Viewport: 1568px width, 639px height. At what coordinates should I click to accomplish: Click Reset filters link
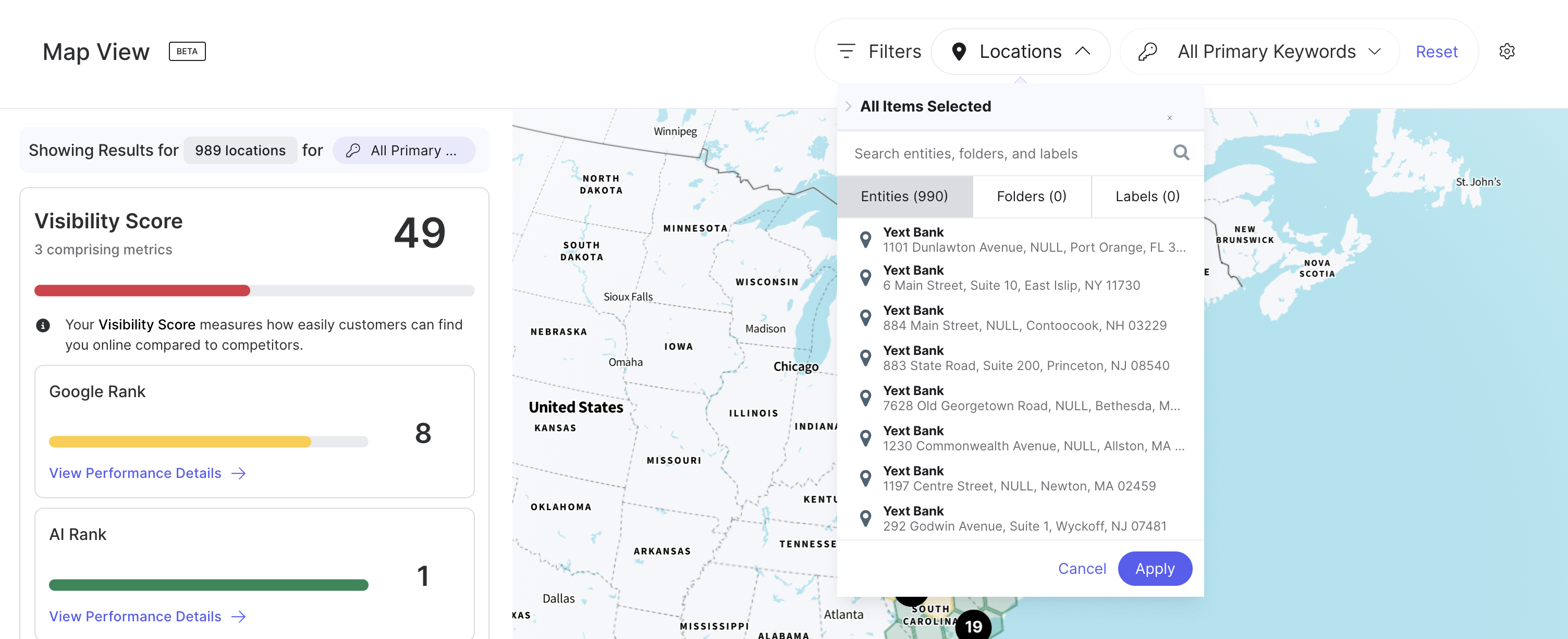coord(1436,52)
